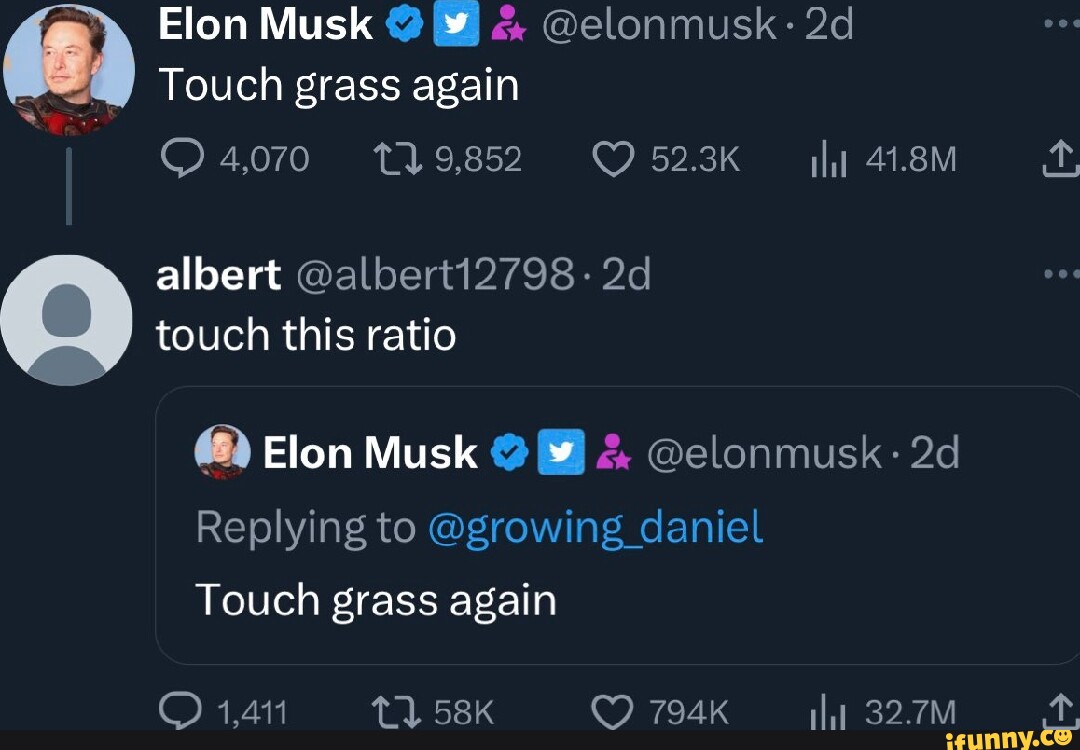
Task: Click the Twitter logo badge beside Elon Musk
Action: [x=457, y=24]
